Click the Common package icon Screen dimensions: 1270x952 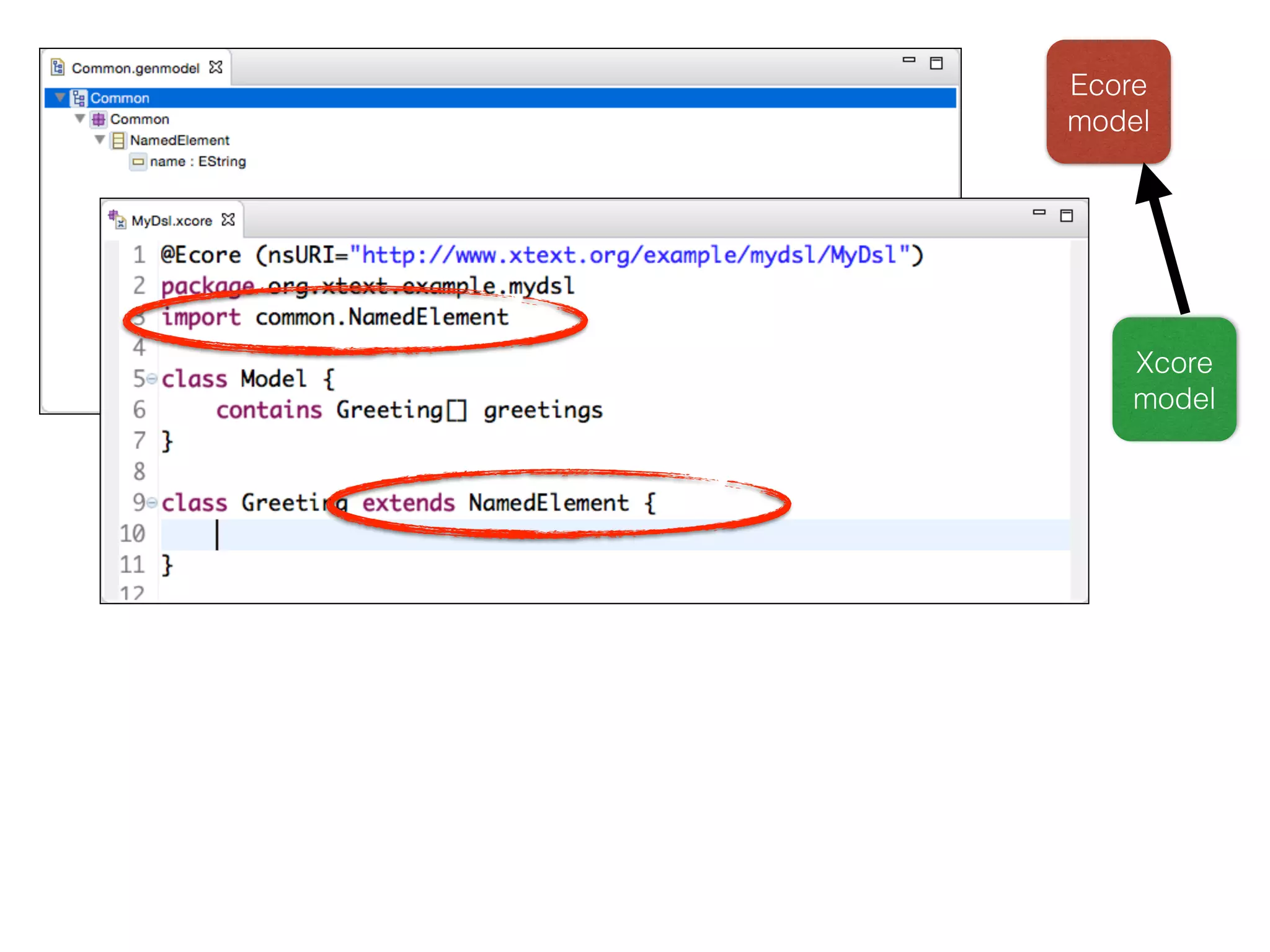click(x=98, y=120)
